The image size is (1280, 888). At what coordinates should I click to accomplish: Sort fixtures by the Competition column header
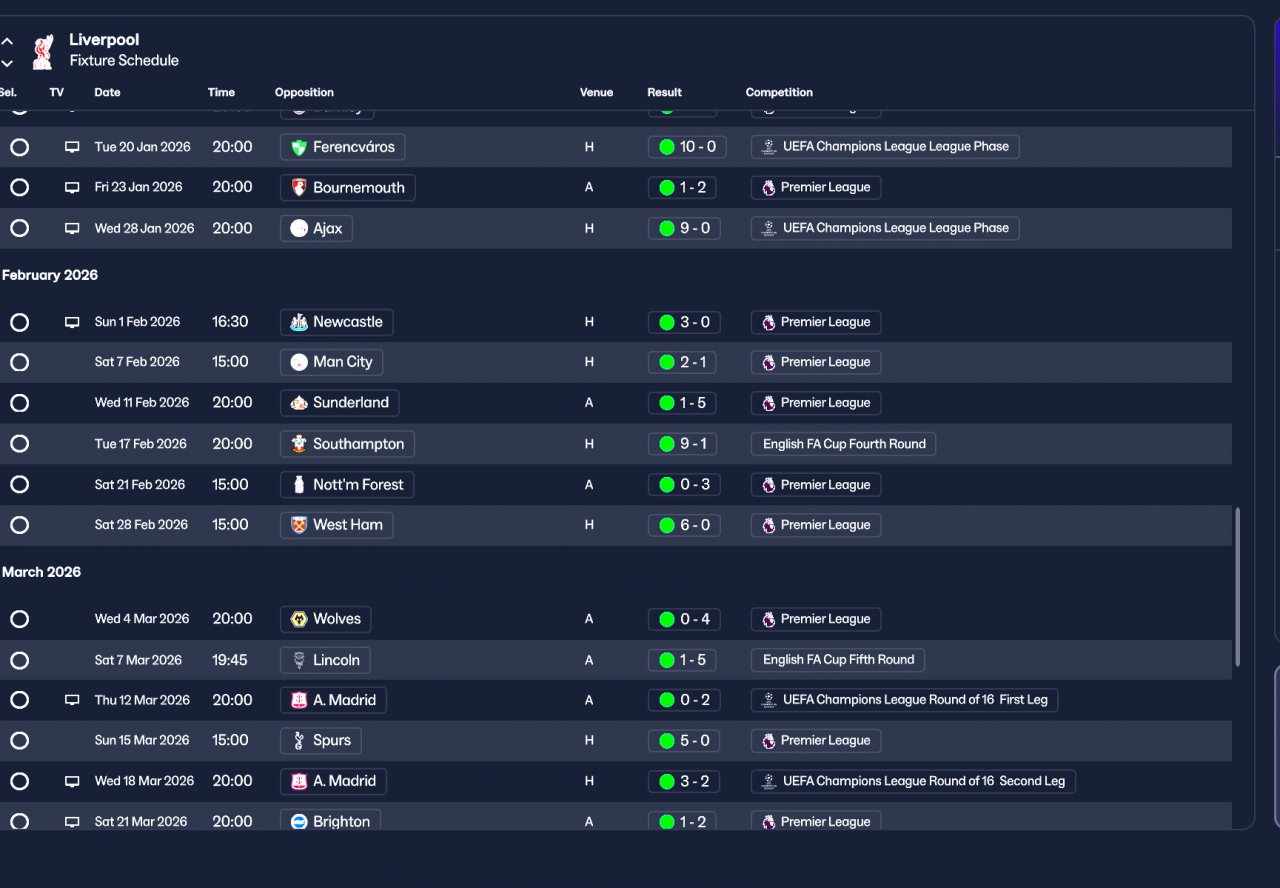[x=779, y=92]
